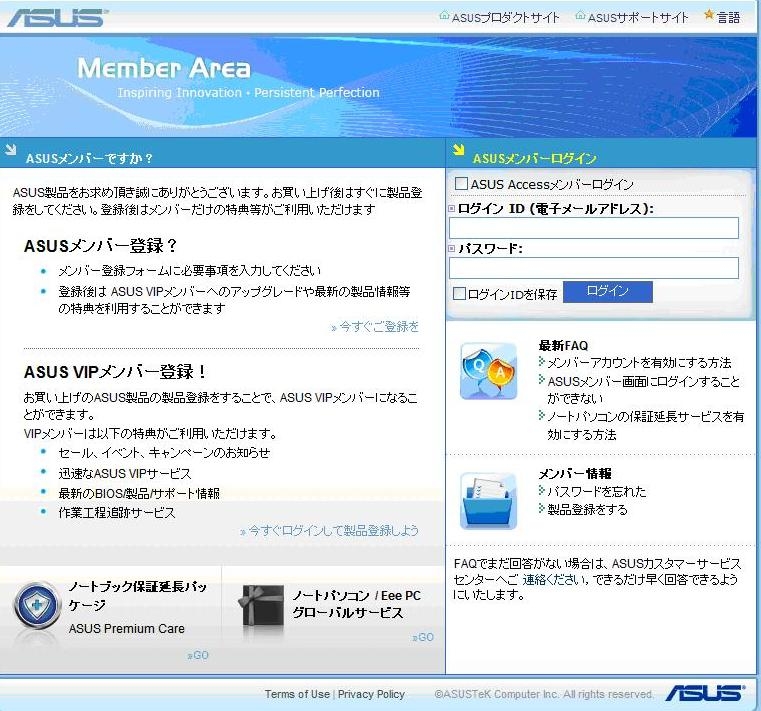This screenshot has height=711, width=761.
Task: Click the blue folder メンバー情報 icon
Action: [489, 501]
